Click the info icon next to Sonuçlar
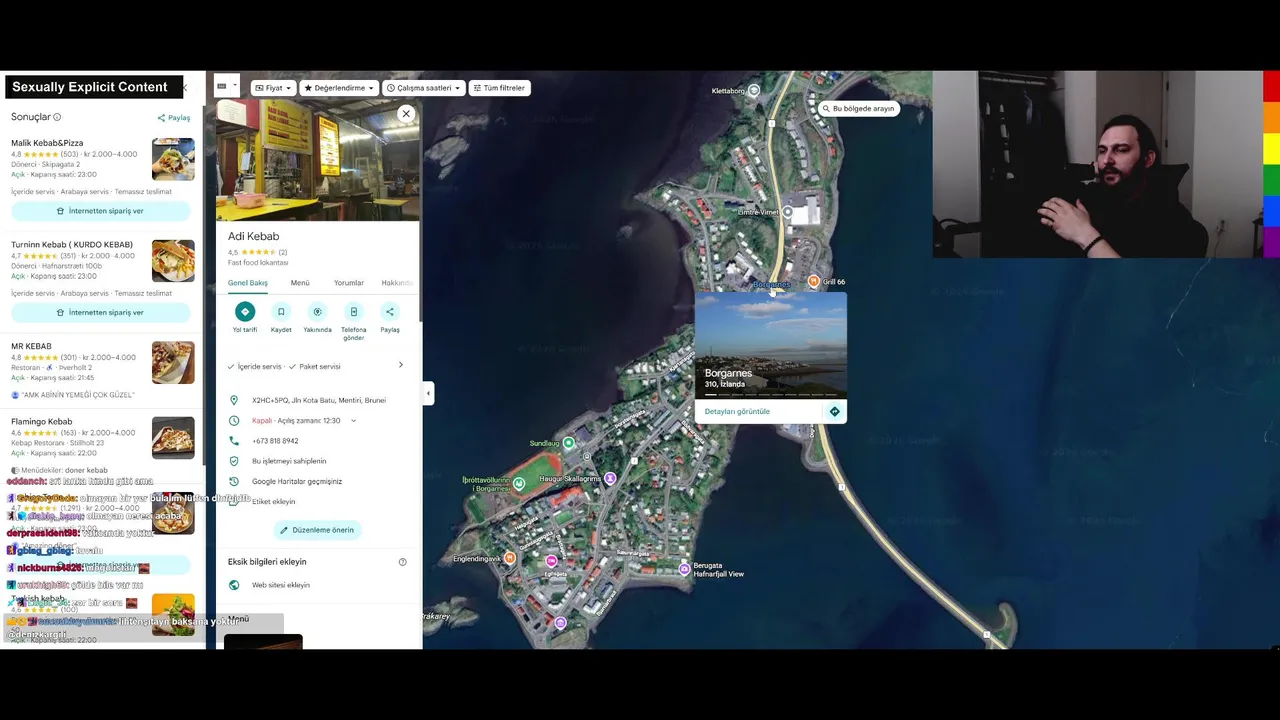 tap(57, 117)
